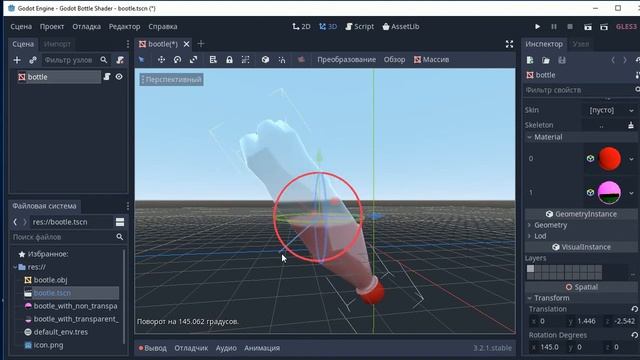This screenshot has width=640, height=360.
Task: Click red material 0 preview
Action: coord(609,159)
